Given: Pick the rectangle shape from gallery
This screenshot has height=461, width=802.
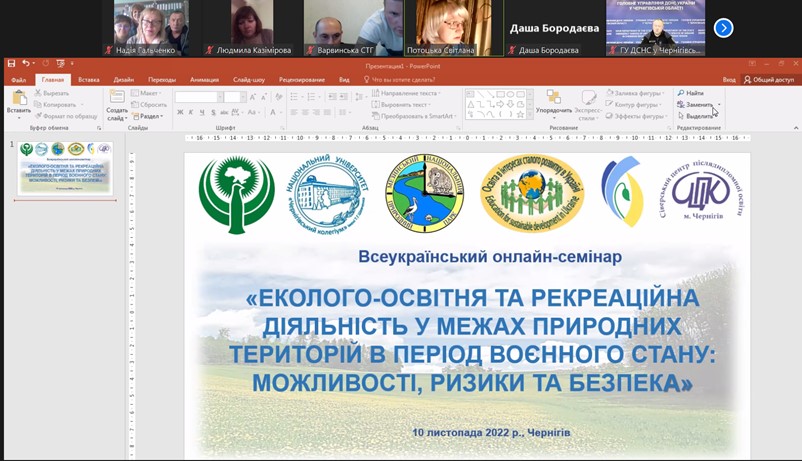Looking at the screenshot, I should (500, 94).
